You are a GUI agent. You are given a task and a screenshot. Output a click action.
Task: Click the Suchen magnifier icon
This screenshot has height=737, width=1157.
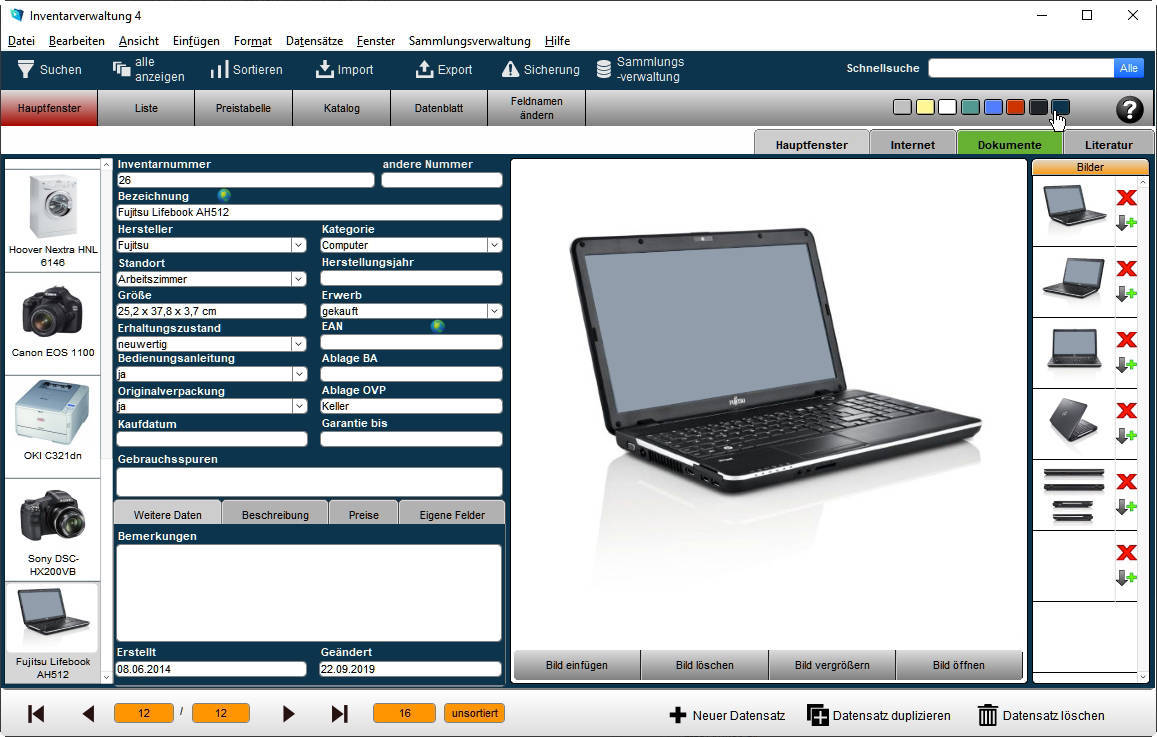[x=25, y=69]
